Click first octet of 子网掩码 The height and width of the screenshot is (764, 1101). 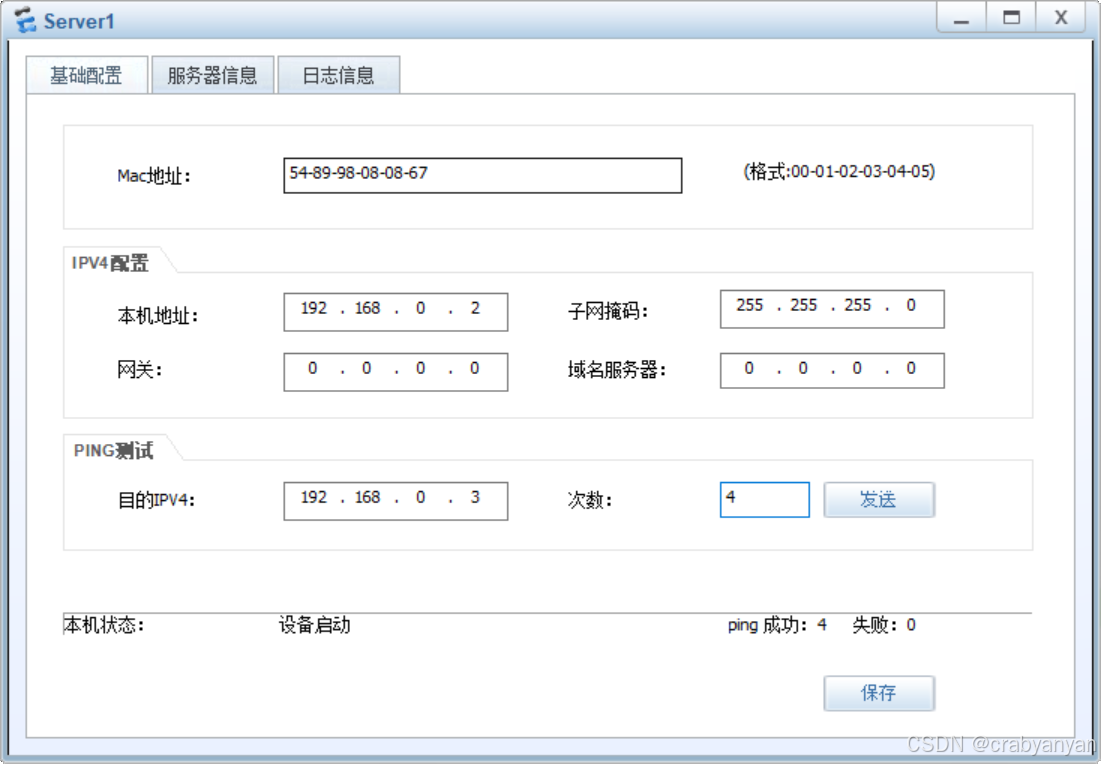(750, 307)
